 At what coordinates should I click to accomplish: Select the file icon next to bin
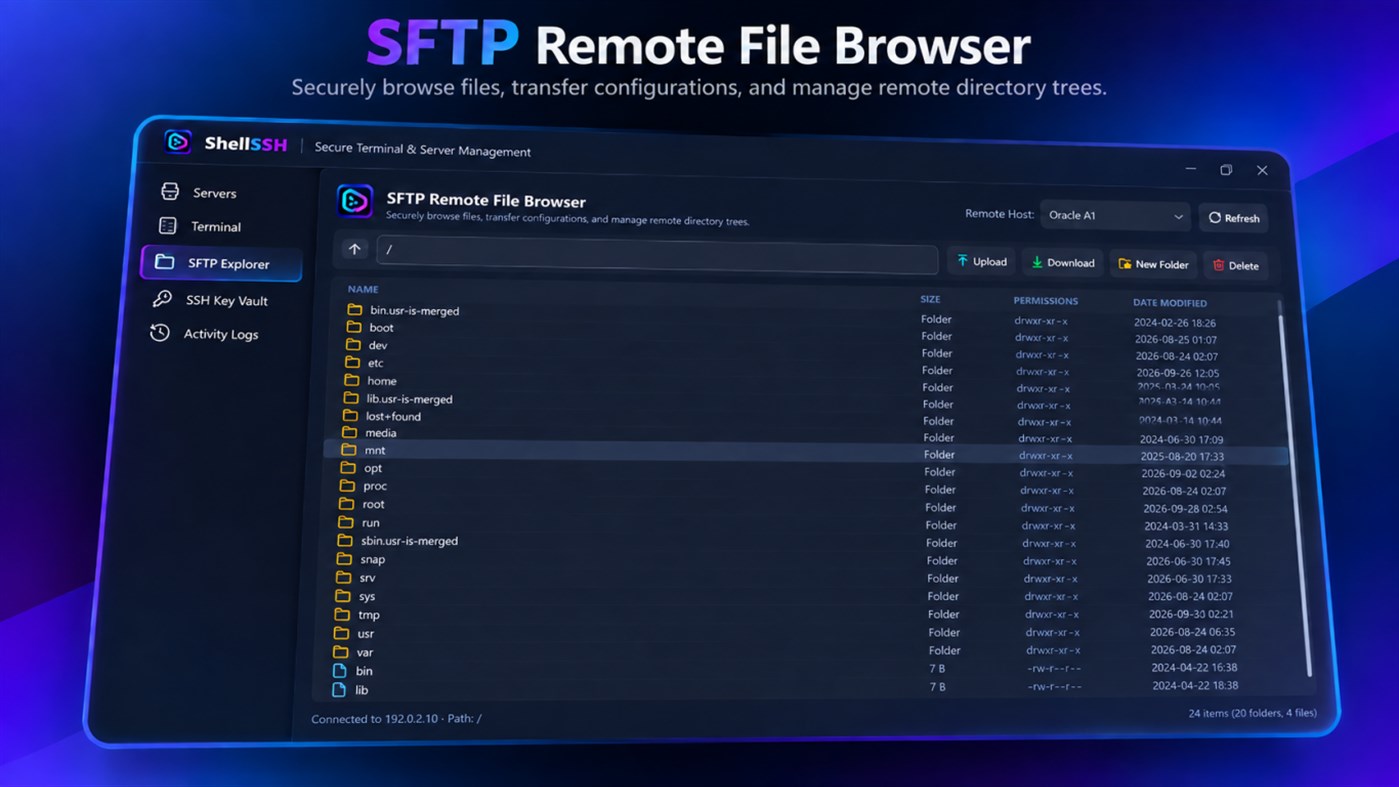pyautogui.click(x=339, y=670)
